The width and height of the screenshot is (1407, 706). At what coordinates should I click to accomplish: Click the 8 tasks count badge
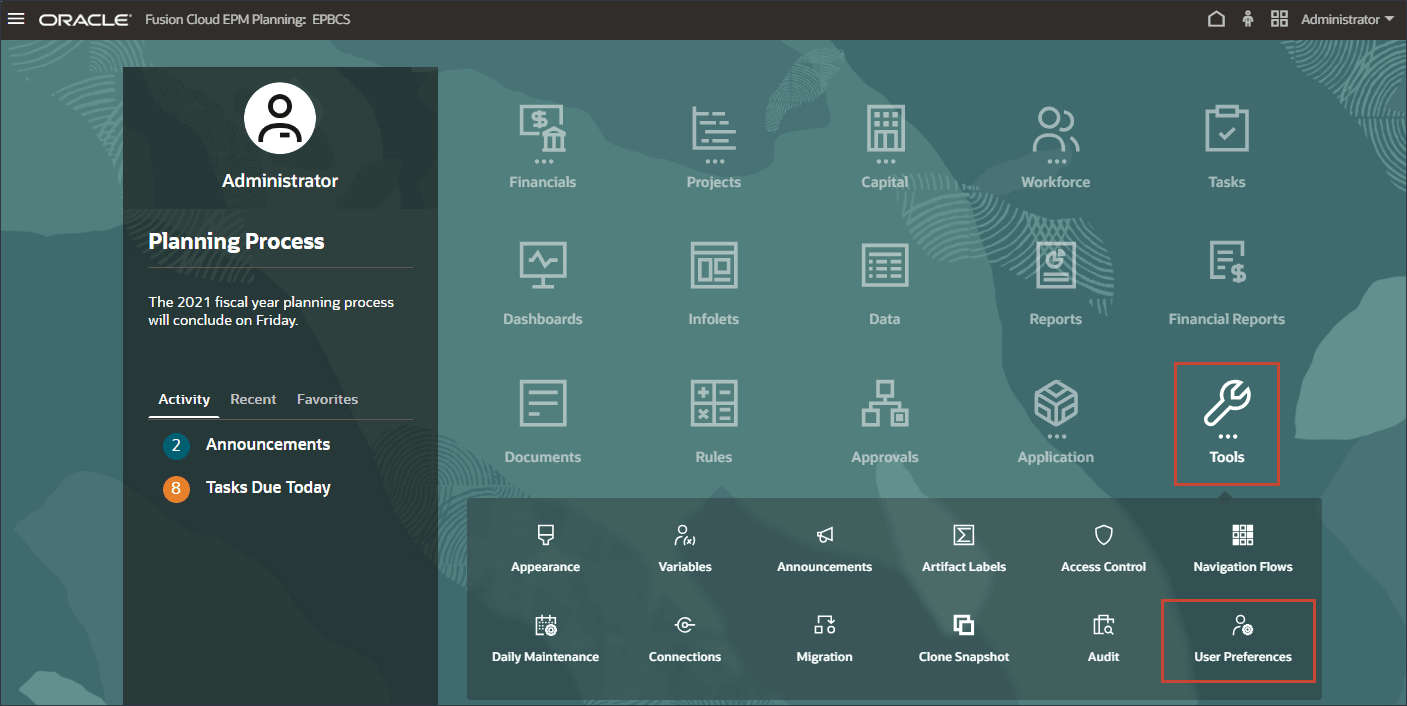pyautogui.click(x=176, y=489)
